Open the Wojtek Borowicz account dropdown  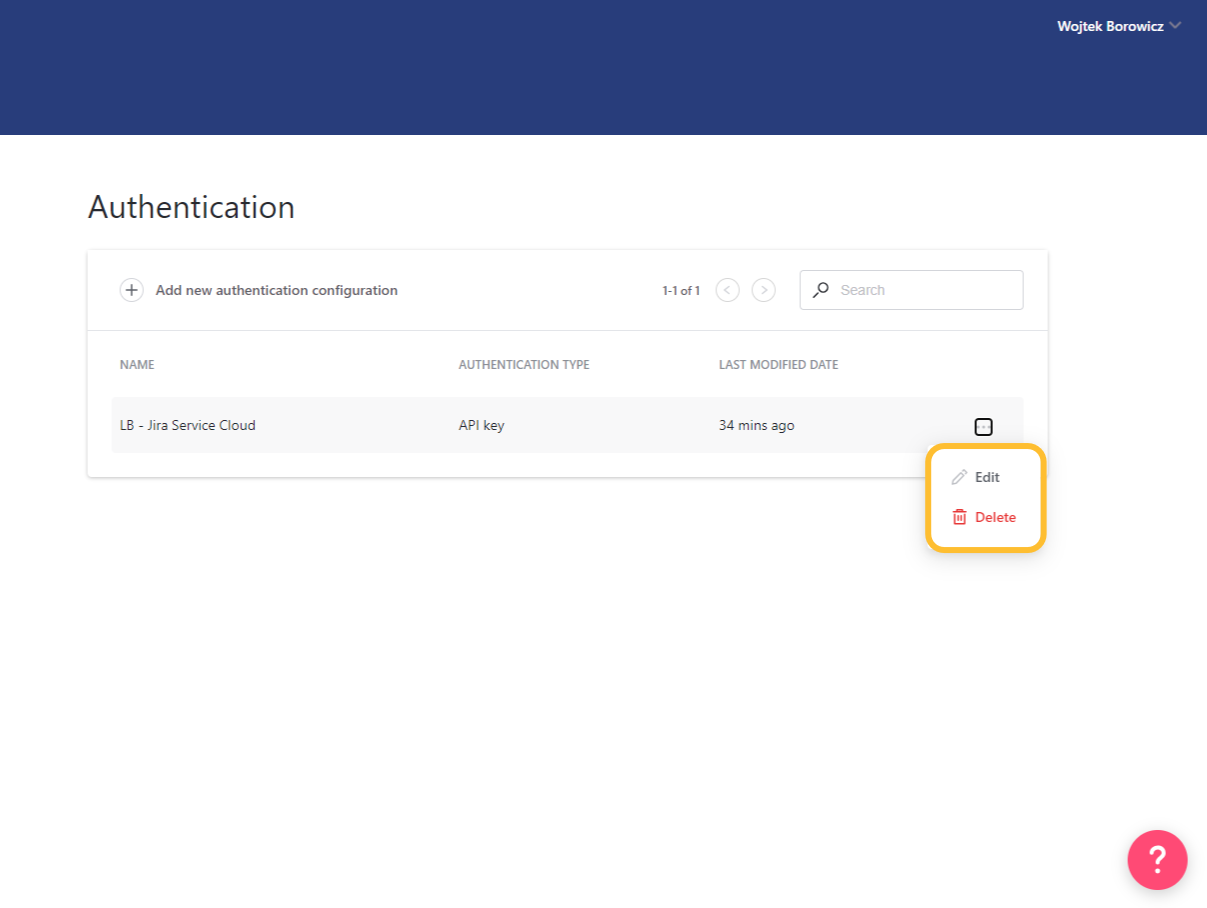click(x=1112, y=26)
